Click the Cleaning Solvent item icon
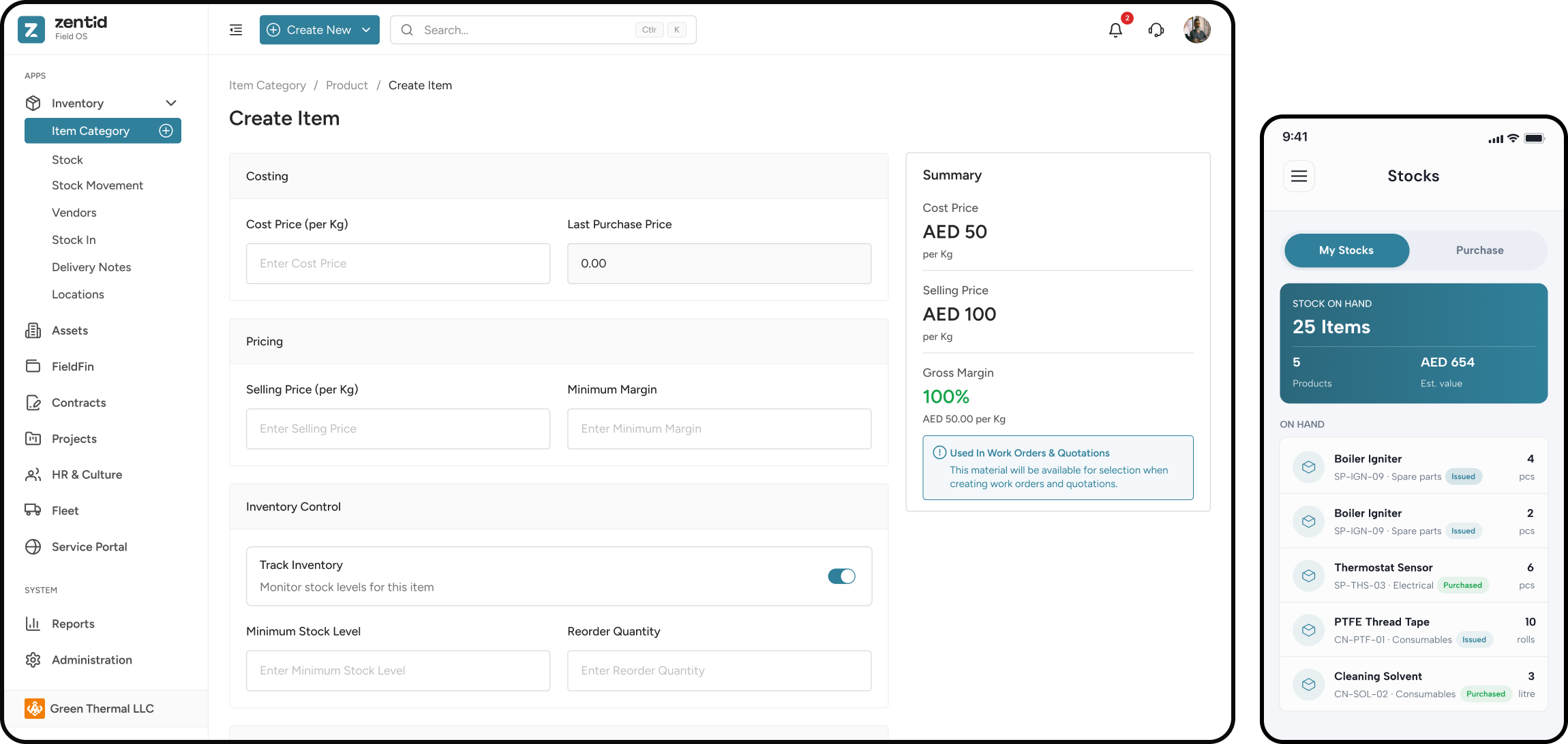The width and height of the screenshot is (1568, 744). coord(1308,685)
